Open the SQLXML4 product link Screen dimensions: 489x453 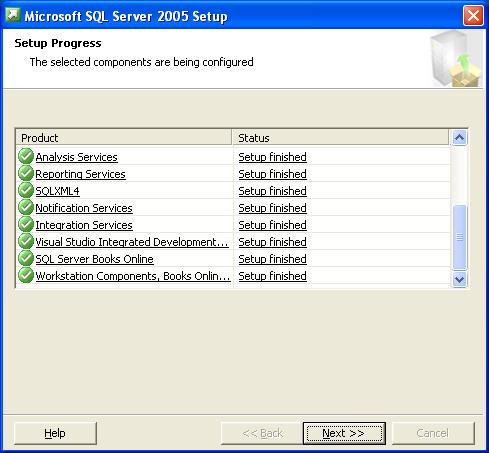[x=57, y=191]
